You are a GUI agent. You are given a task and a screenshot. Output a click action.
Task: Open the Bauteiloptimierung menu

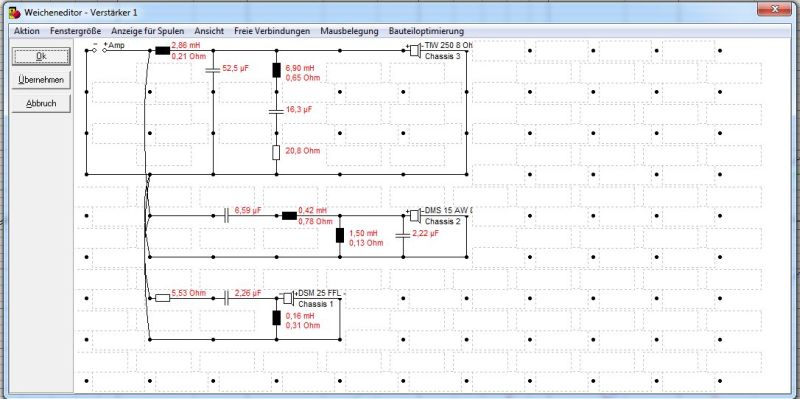[x=426, y=31]
